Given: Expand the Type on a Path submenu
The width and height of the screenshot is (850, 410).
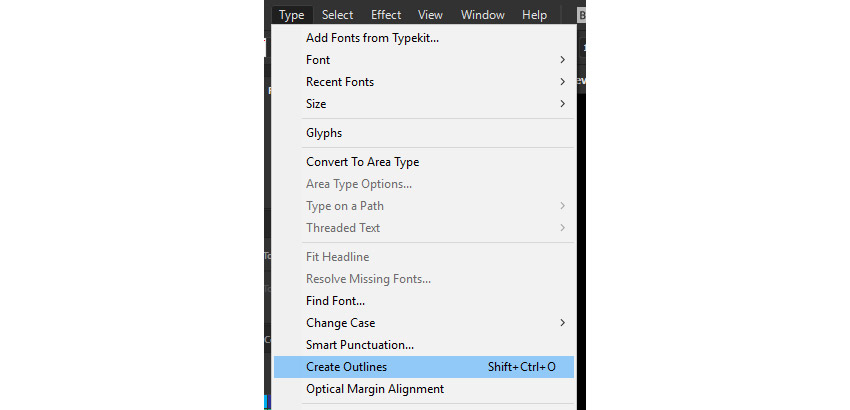Looking at the screenshot, I should point(344,206).
